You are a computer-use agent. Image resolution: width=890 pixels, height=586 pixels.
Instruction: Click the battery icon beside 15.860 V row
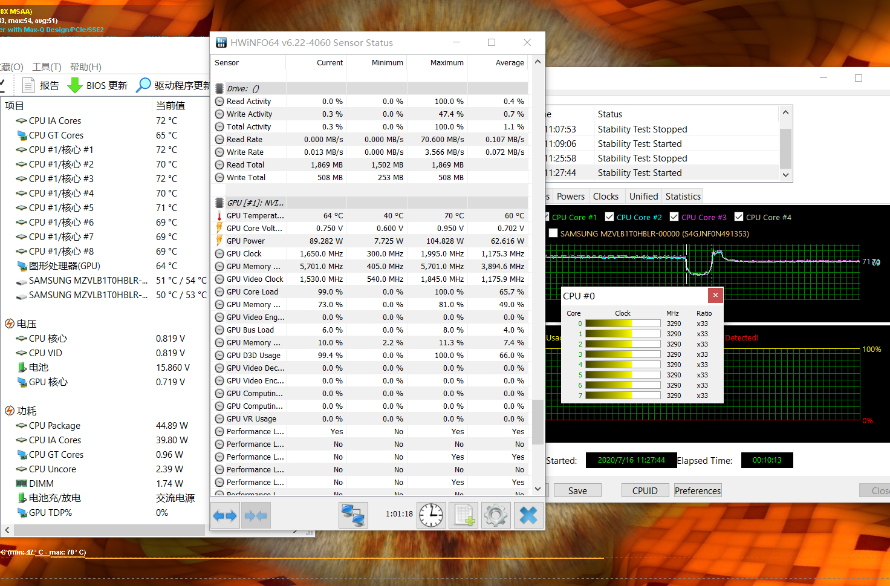(22, 367)
